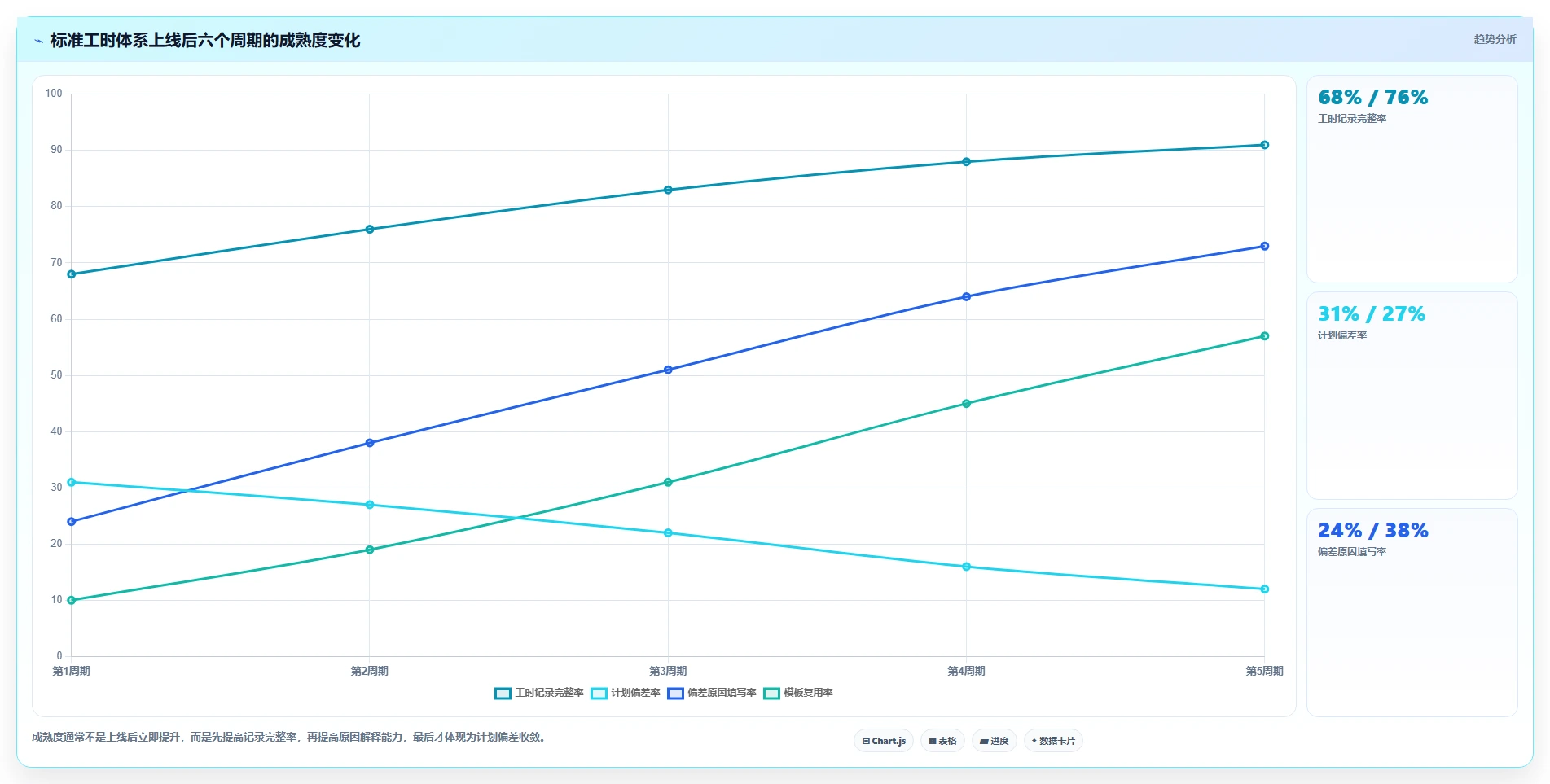Image resolution: width=1550 pixels, height=784 pixels.
Task: Click 模板复用率 data point at 第1周期
Action: pos(72,600)
